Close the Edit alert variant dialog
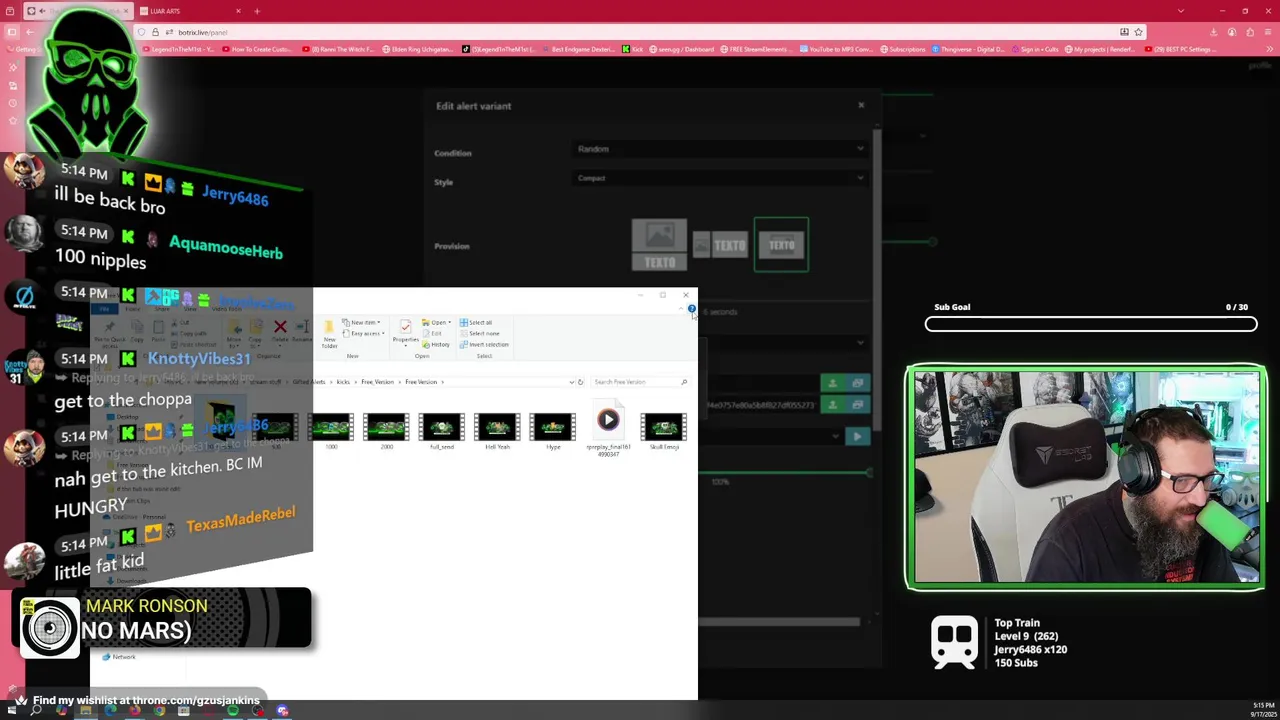The width and height of the screenshot is (1280, 720). click(861, 105)
